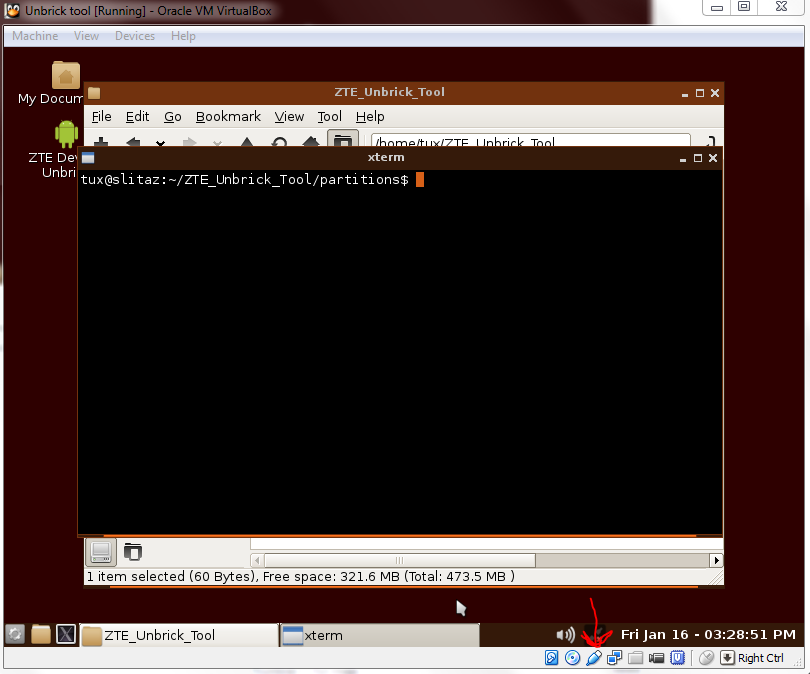Click the ZTE Android desktop icon
This screenshot has width=810, height=674.
(x=66, y=134)
